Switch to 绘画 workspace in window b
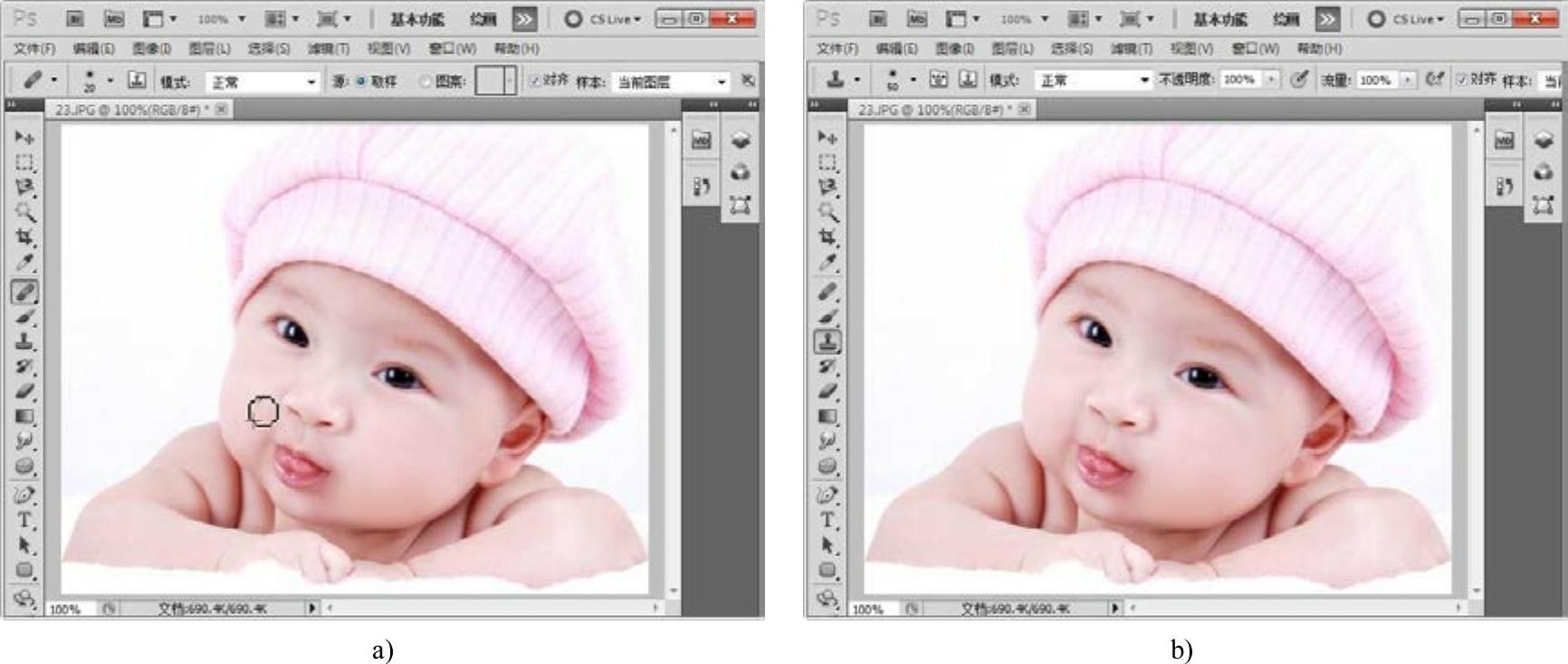Image resolution: width=1568 pixels, height=664 pixels. (x=1286, y=19)
